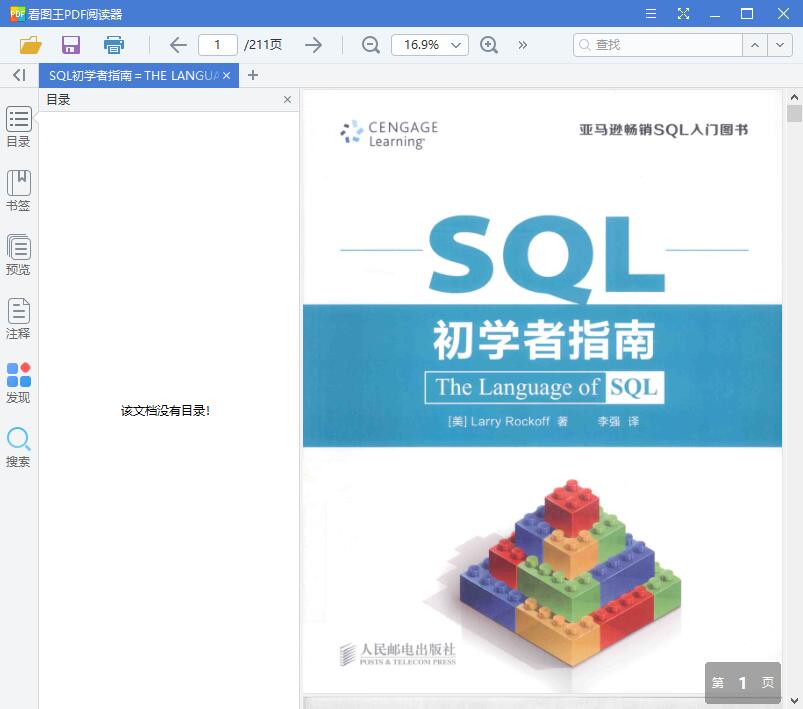The width and height of the screenshot is (803, 709).
Task: Close the 目录 panel
Action: click(x=287, y=99)
